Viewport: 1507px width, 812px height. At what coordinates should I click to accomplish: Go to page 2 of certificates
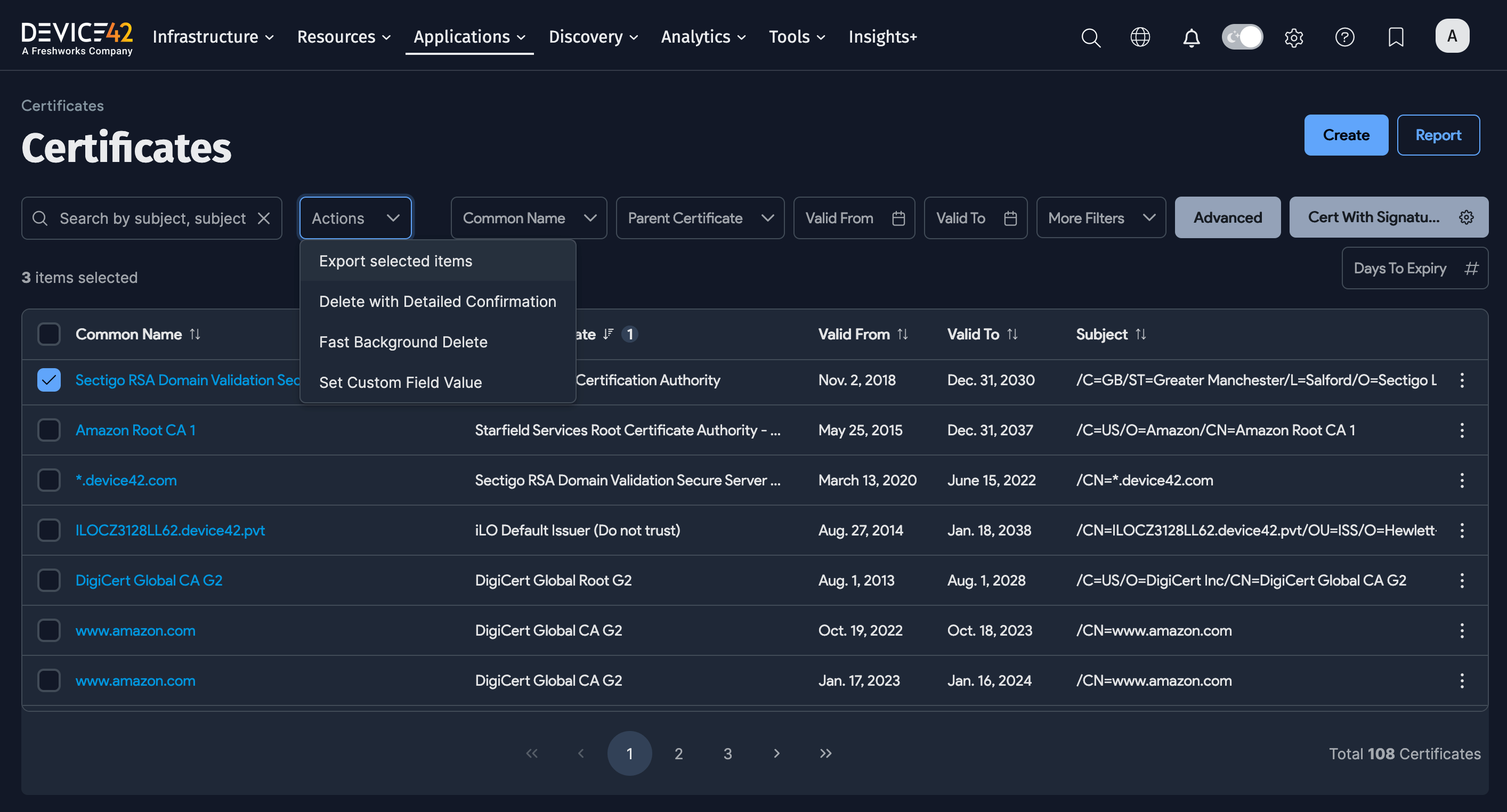678,753
